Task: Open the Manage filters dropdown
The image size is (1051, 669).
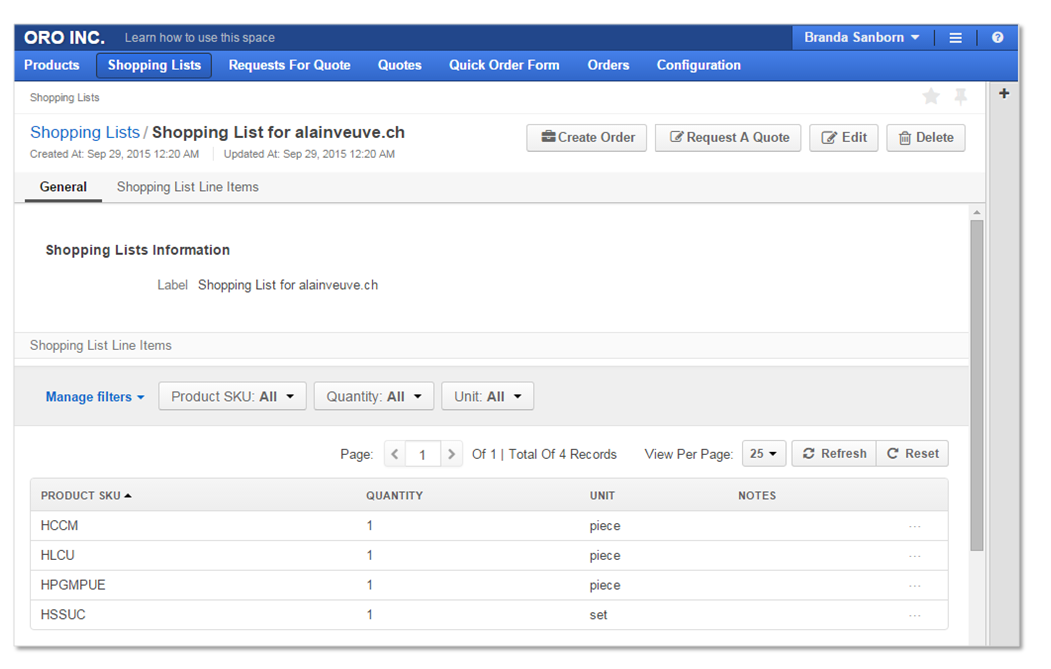Action: 95,397
